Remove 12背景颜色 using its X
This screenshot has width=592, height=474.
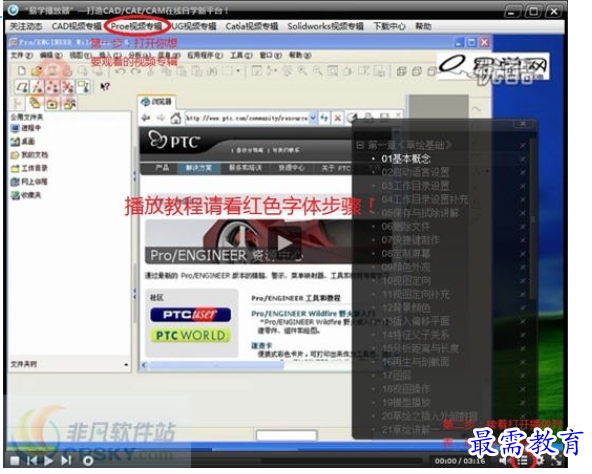(x=523, y=308)
